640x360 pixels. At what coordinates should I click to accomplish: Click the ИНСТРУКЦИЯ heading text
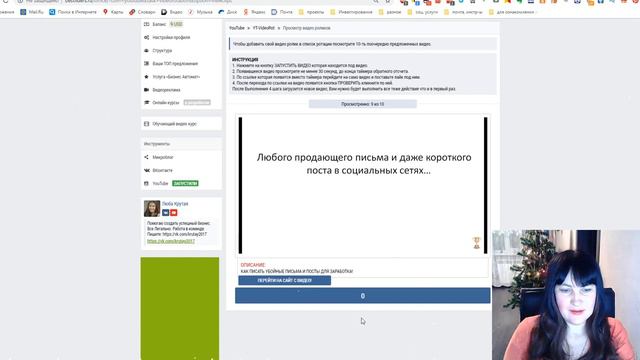245,60
